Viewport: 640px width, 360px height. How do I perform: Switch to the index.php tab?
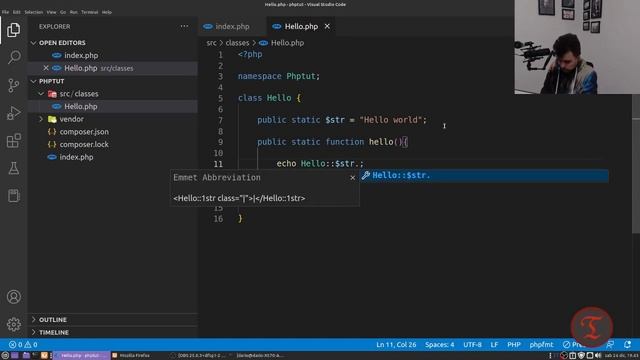point(232,27)
